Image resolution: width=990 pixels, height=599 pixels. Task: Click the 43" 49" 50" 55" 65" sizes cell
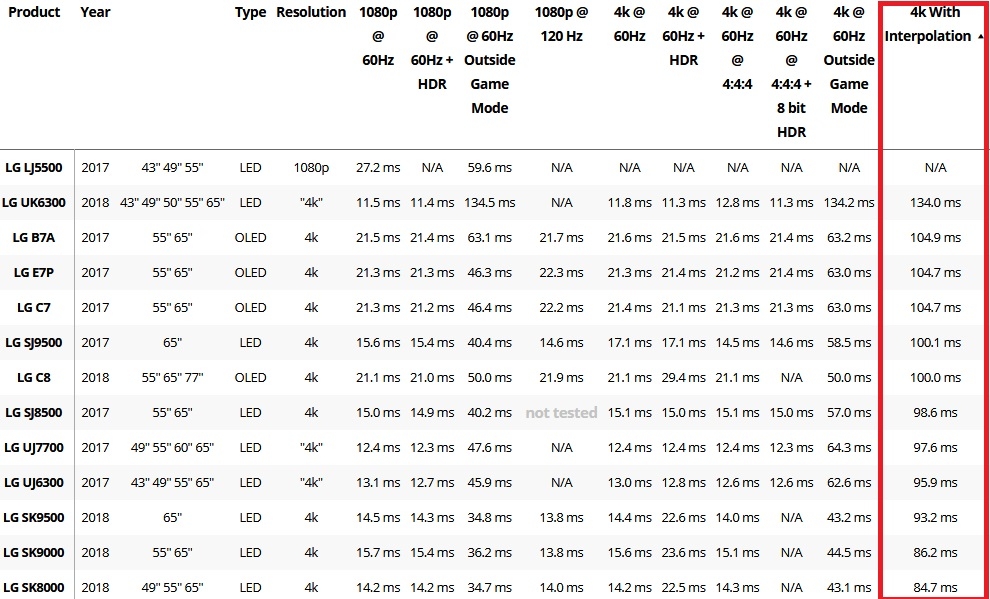(x=172, y=203)
